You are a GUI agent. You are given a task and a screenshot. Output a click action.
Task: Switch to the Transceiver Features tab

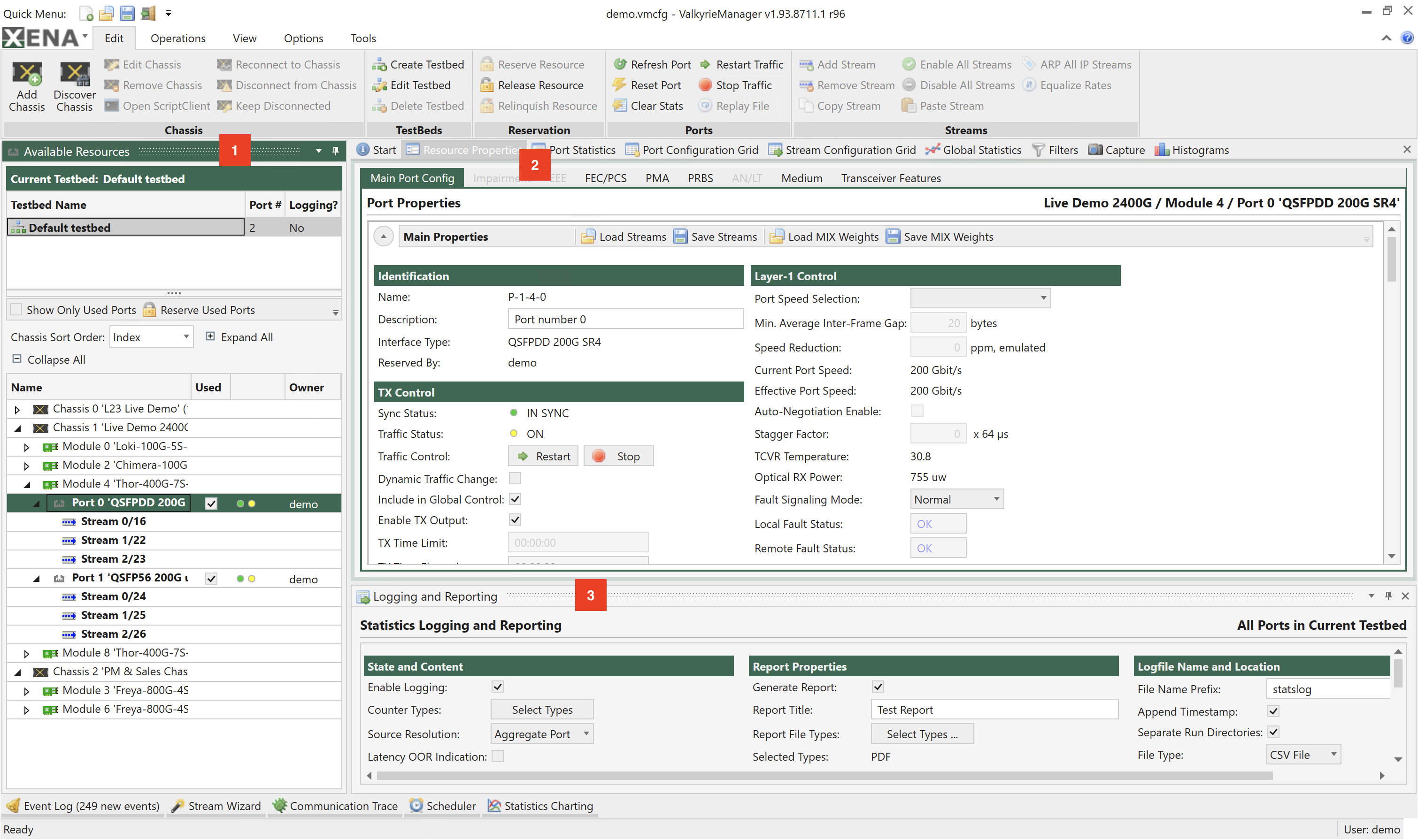click(x=891, y=178)
